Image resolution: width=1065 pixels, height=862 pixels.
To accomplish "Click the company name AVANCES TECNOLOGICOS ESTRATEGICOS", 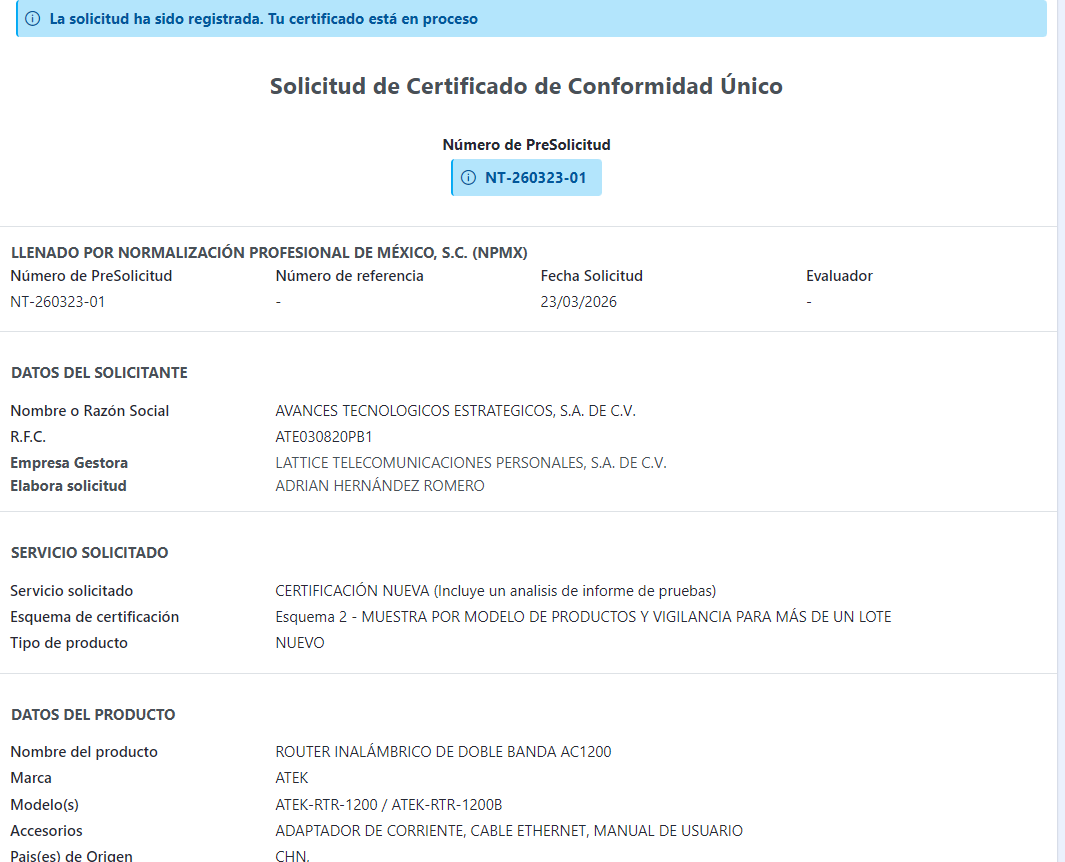I will (x=455, y=411).
